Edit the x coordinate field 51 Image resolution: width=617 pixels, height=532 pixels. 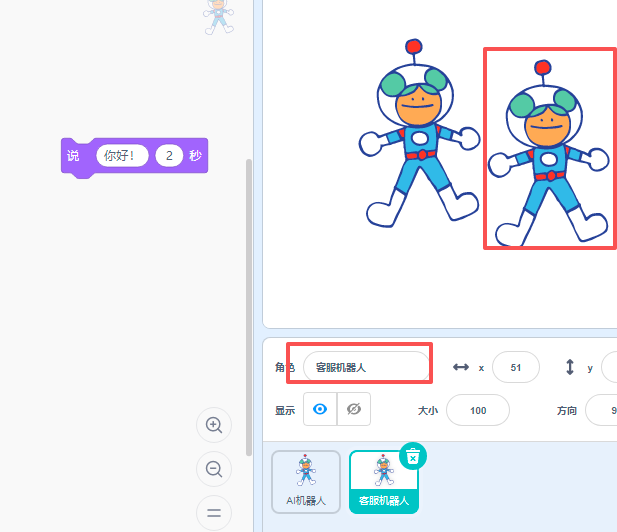pyautogui.click(x=516, y=368)
